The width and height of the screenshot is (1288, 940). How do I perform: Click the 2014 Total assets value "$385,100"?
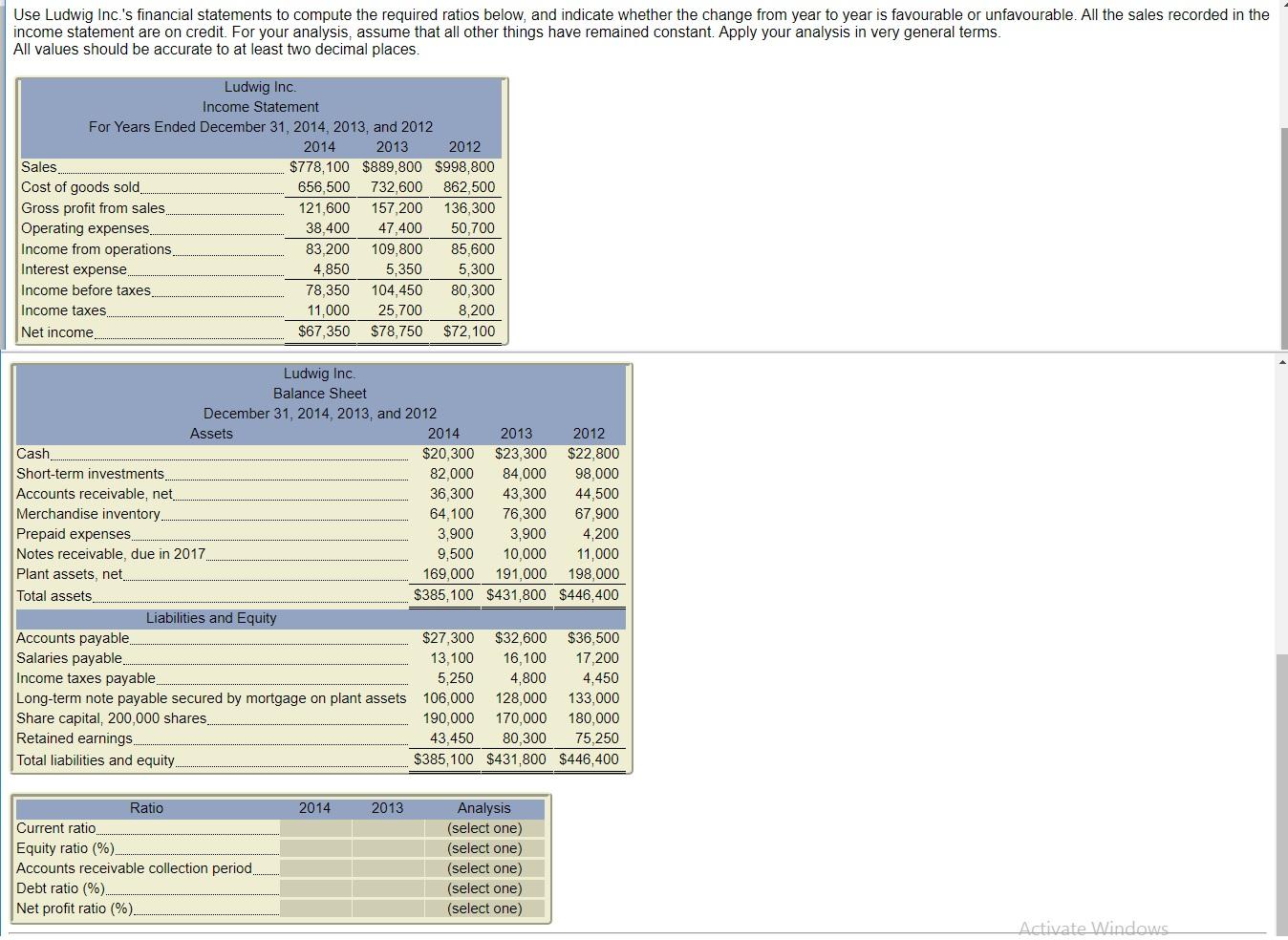(444, 595)
